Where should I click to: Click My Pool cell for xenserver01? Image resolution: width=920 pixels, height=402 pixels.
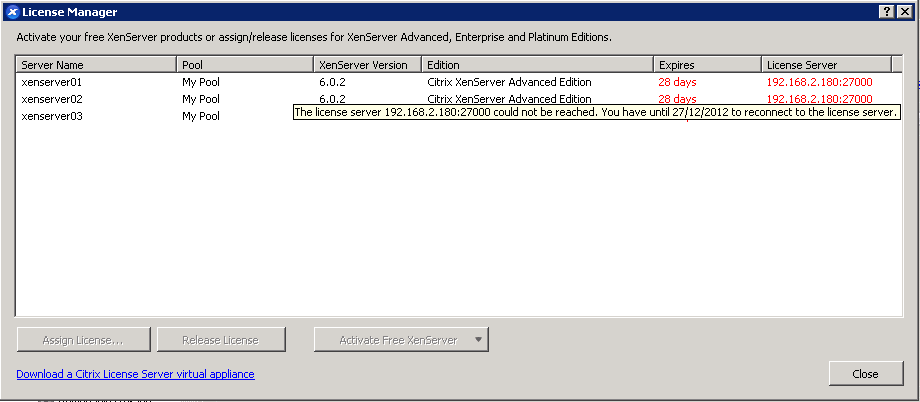click(x=201, y=82)
